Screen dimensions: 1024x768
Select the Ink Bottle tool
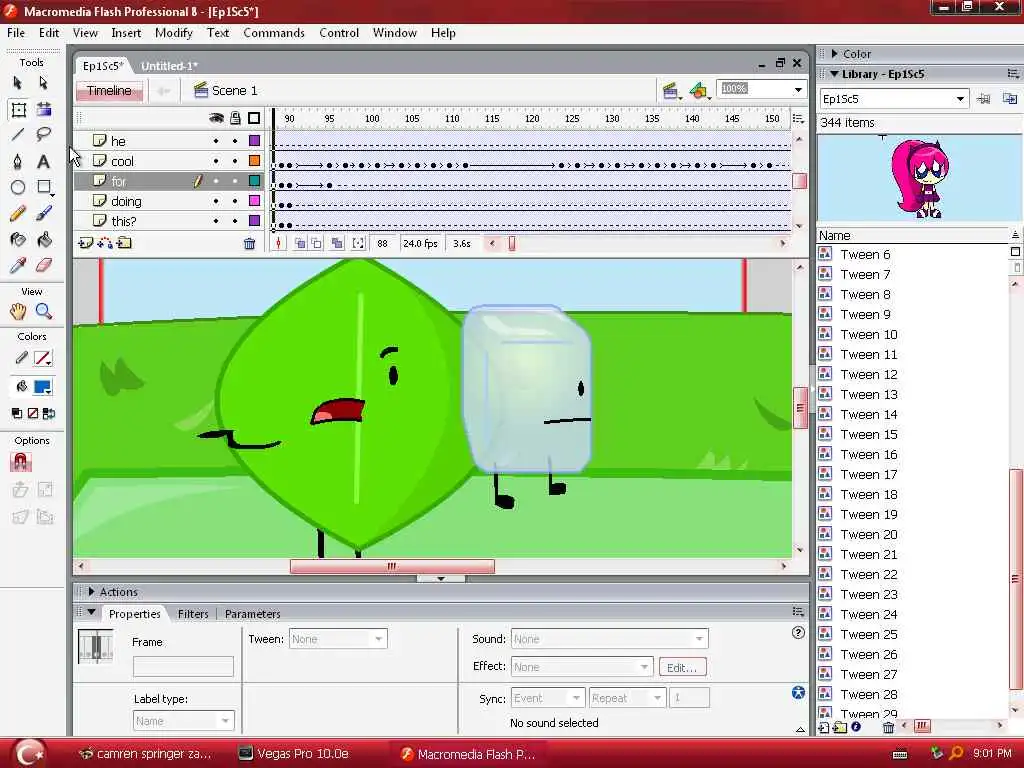click(x=18, y=240)
